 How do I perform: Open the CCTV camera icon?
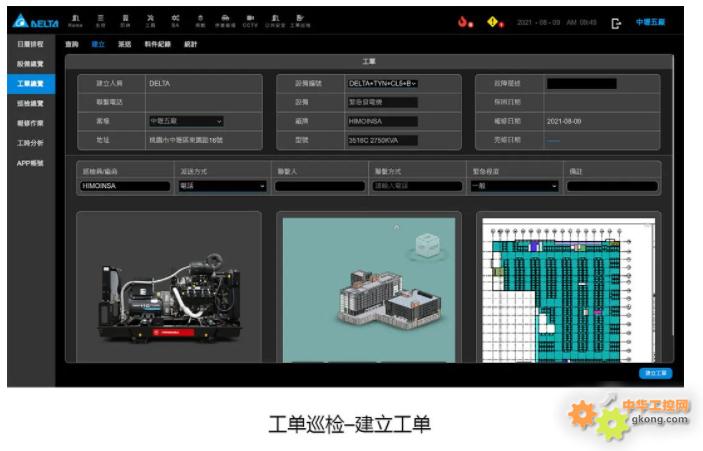[250, 20]
